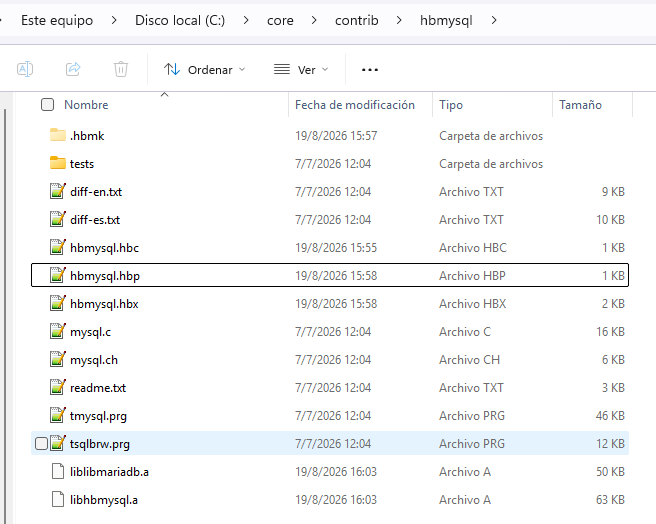Click the tsqlbrw.prg file icon
Viewport: 656px width, 524px height.
pyautogui.click(x=58, y=444)
